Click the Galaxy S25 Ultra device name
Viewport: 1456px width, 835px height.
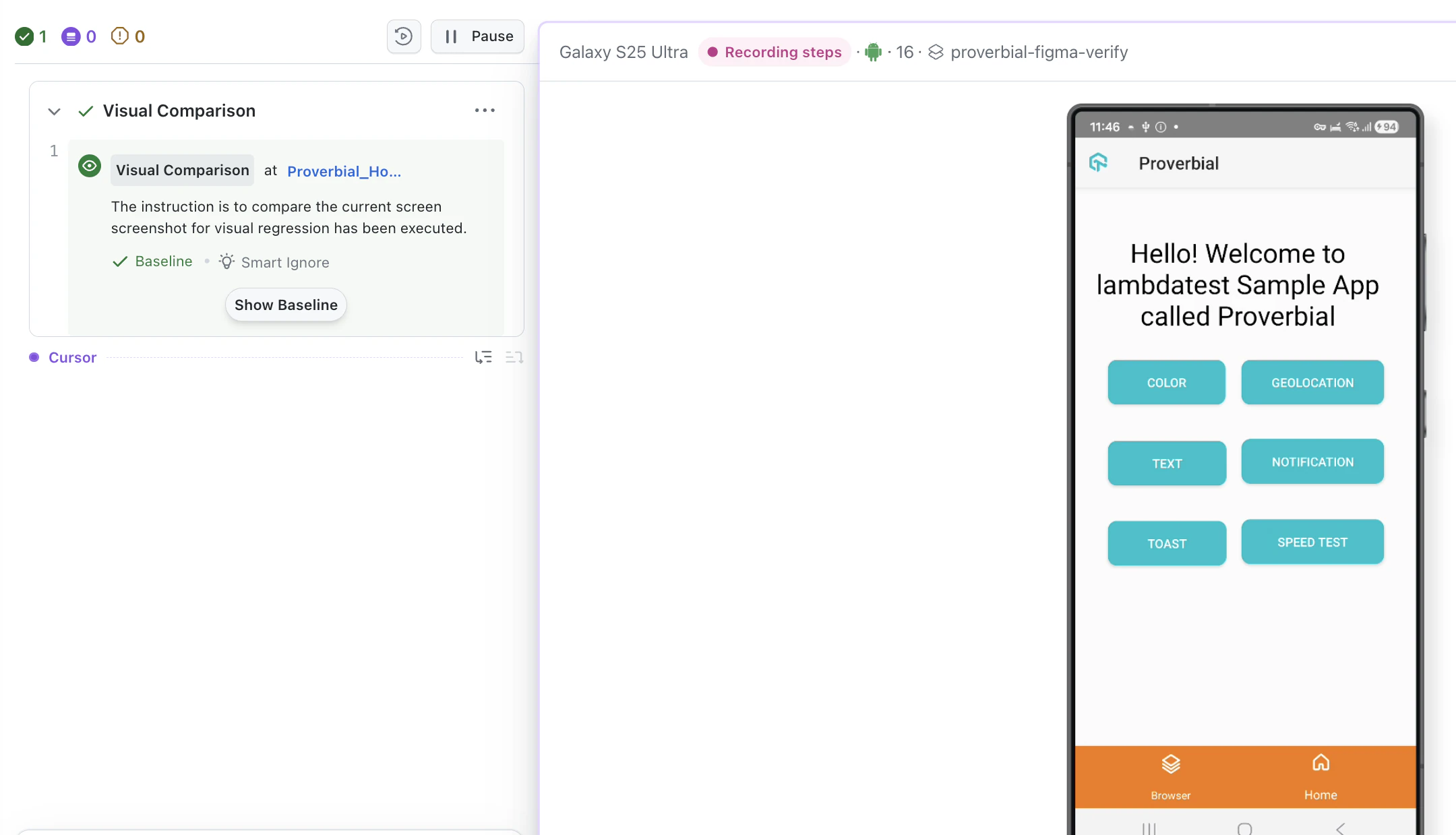(624, 52)
